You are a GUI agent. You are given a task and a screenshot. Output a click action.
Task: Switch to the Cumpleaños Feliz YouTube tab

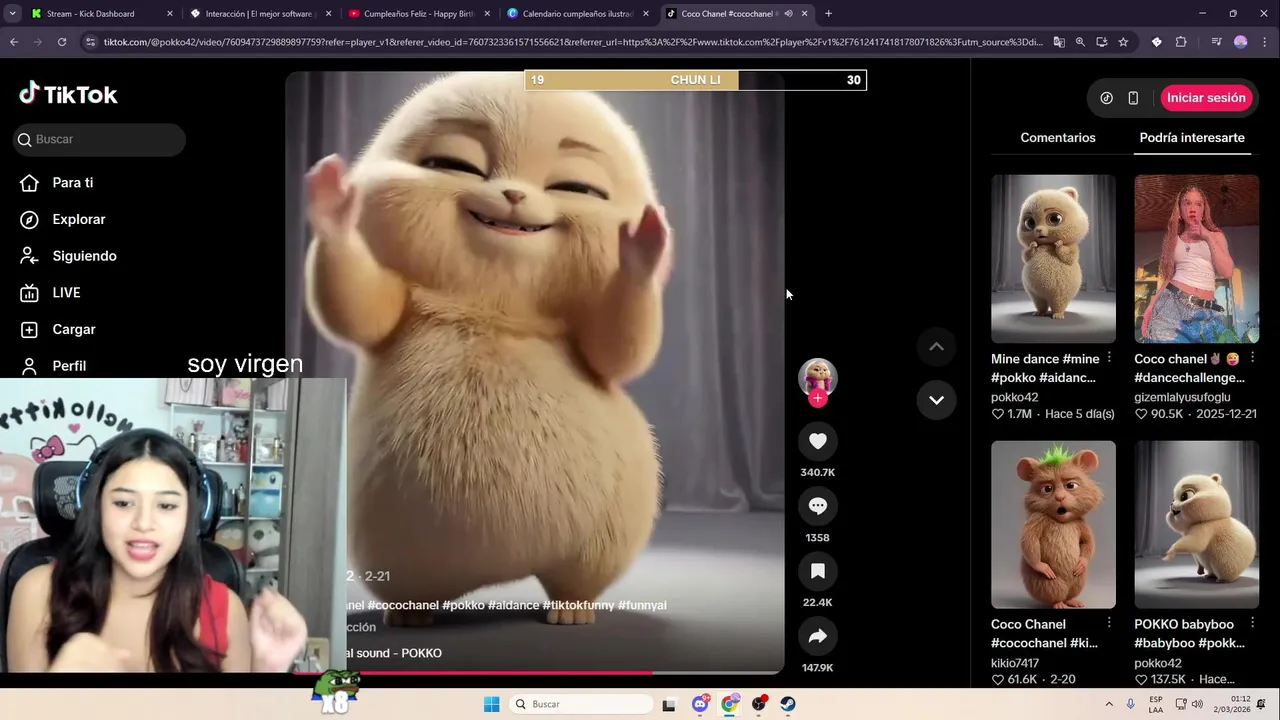point(419,14)
